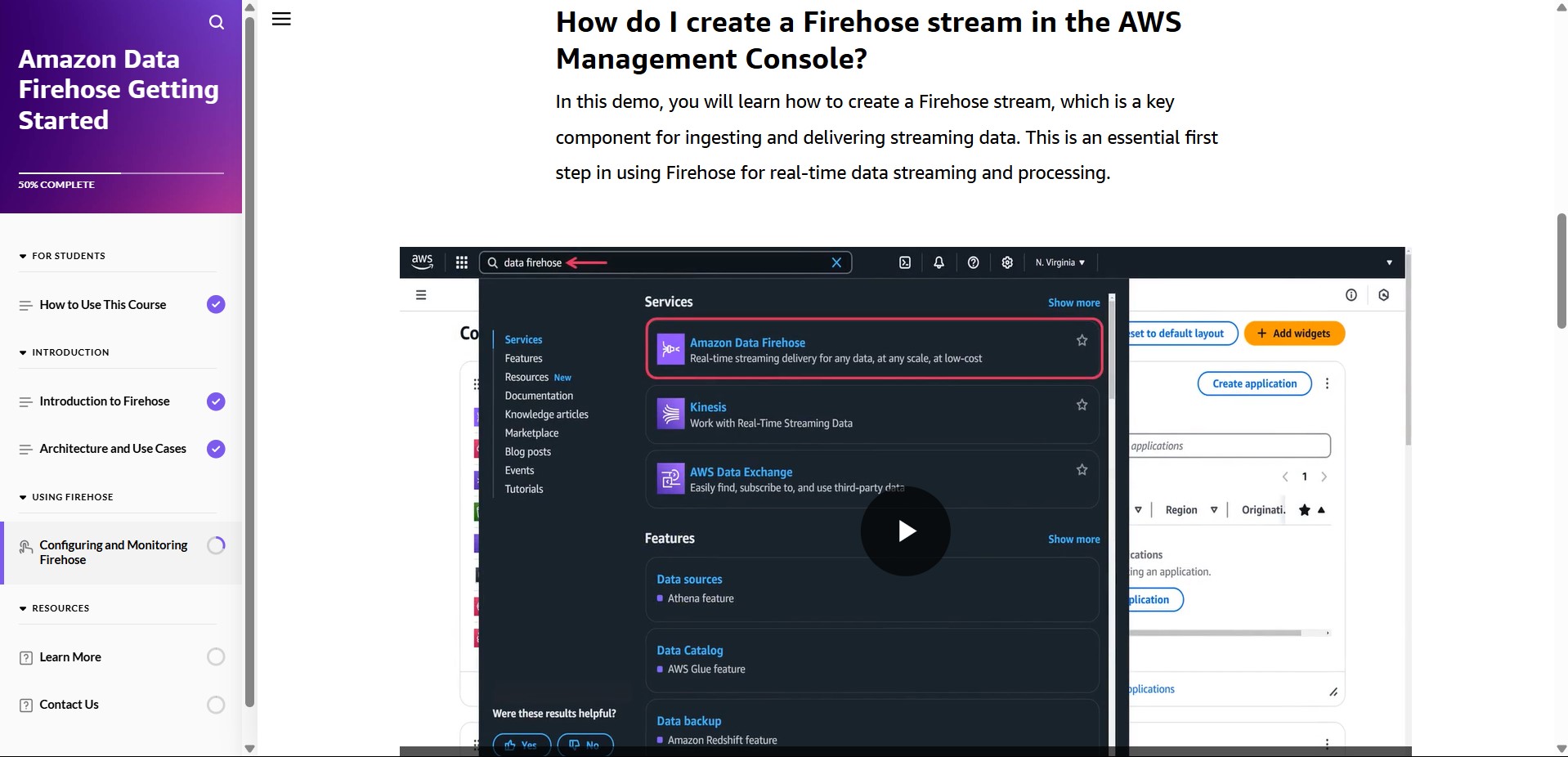Open the N. Virginia region dropdown

(x=1060, y=262)
